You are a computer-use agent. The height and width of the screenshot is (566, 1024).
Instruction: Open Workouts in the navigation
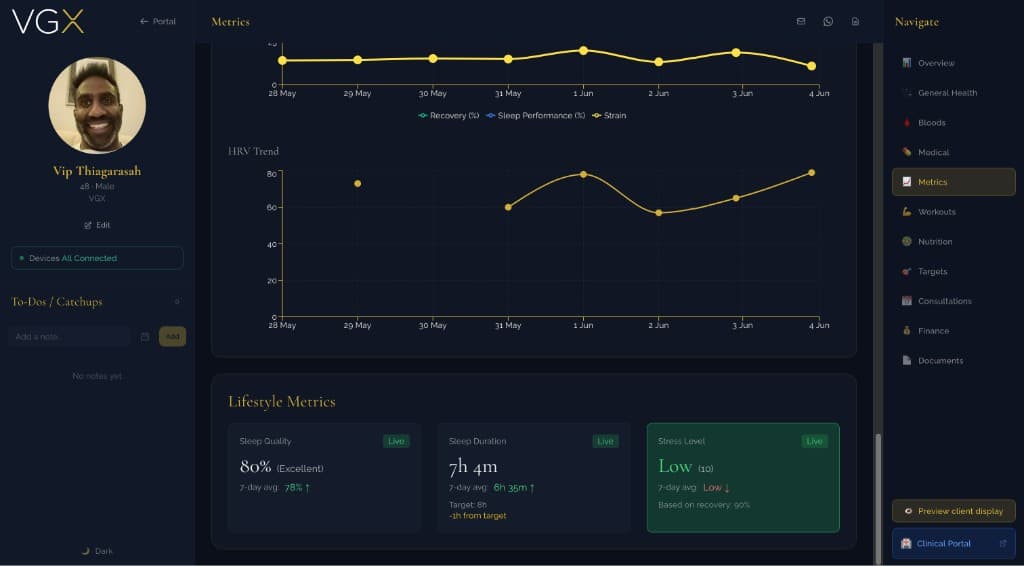click(x=953, y=212)
